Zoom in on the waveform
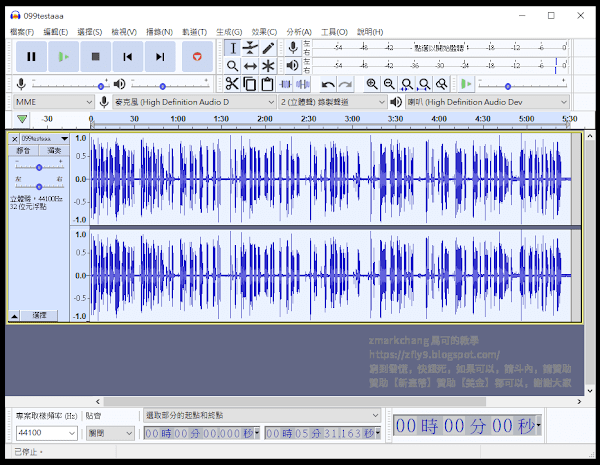This screenshot has width=600, height=465. pyautogui.click(x=372, y=83)
